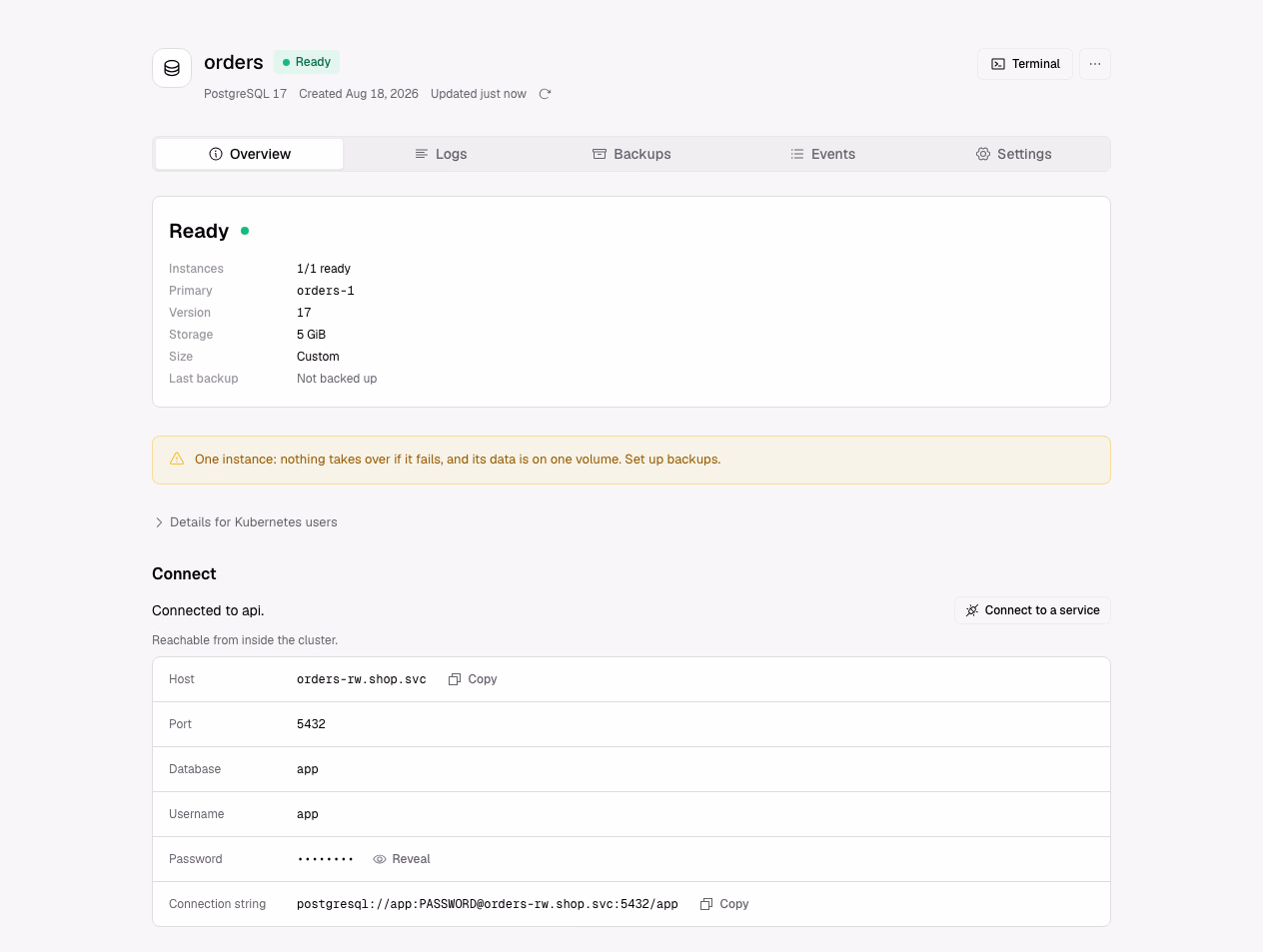The height and width of the screenshot is (952, 1263).
Task: Click the green dot beside Ready heading
Action: click(x=245, y=231)
